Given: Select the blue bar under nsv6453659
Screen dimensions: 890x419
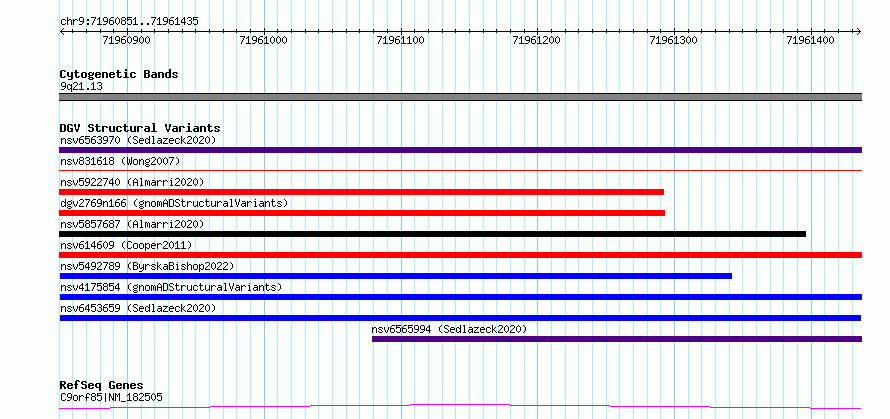Looking at the screenshot, I should [460, 318].
